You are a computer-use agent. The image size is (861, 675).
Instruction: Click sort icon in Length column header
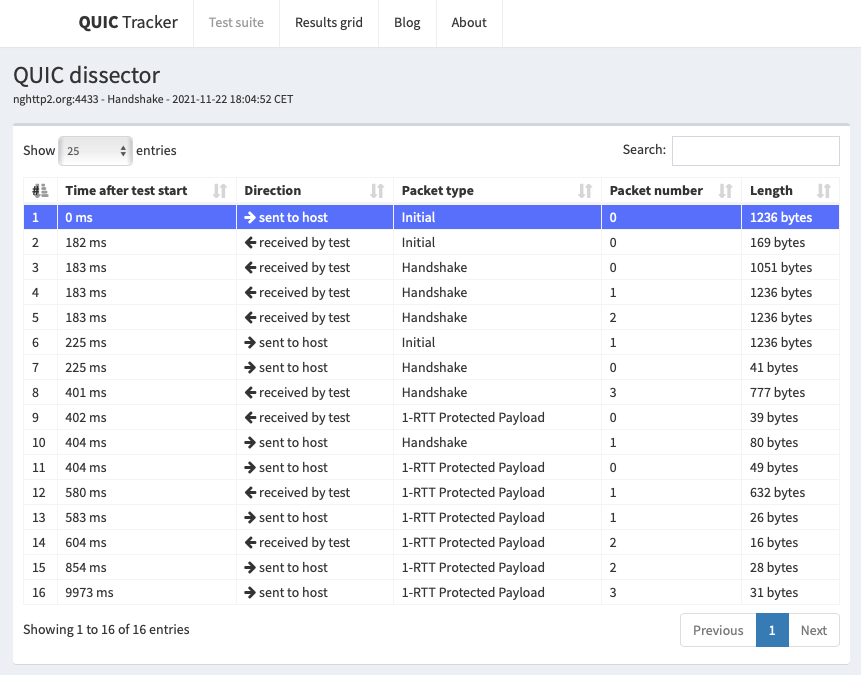point(824,191)
